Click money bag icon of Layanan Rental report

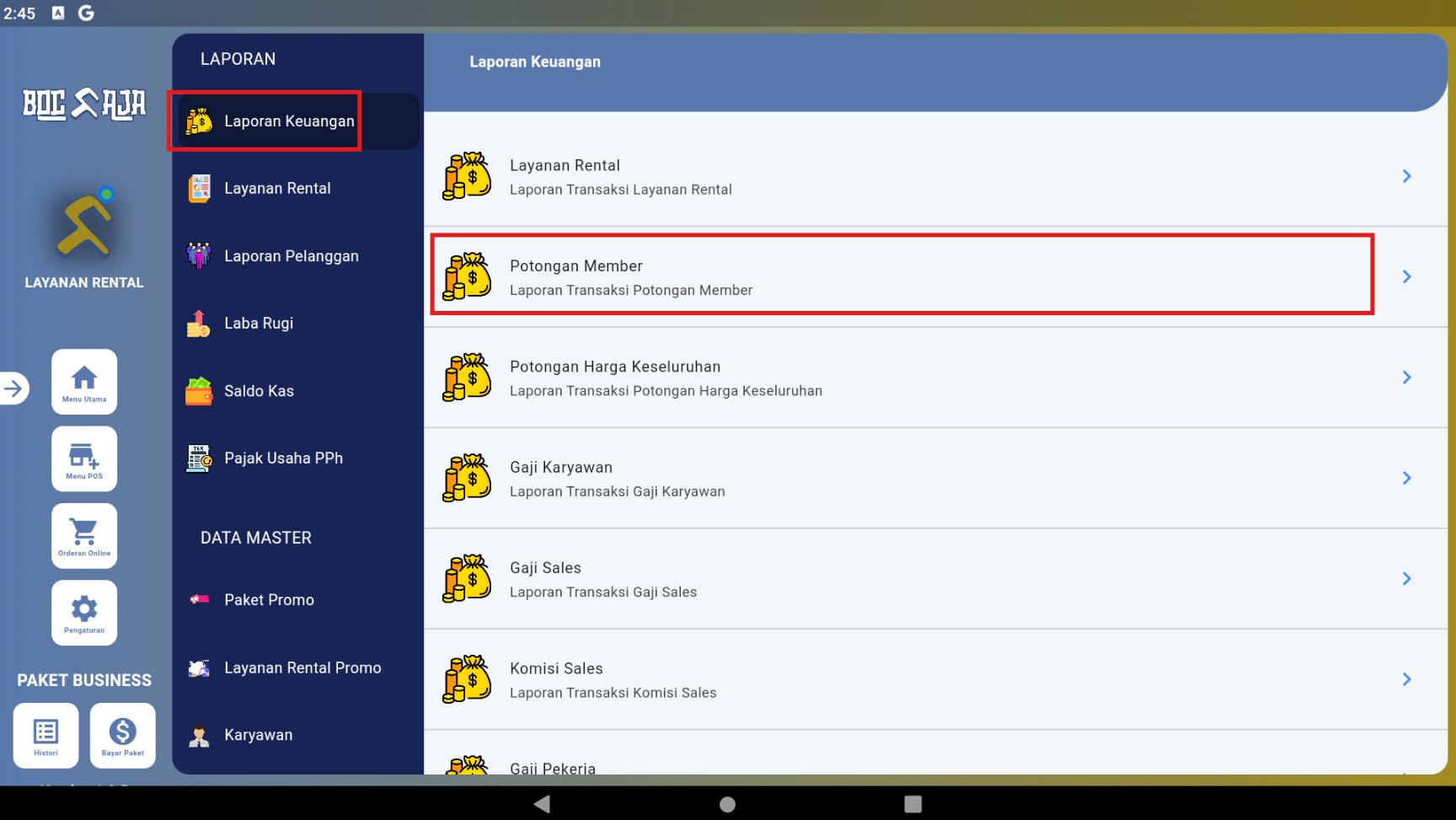pyautogui.click(x=467, y=176)
